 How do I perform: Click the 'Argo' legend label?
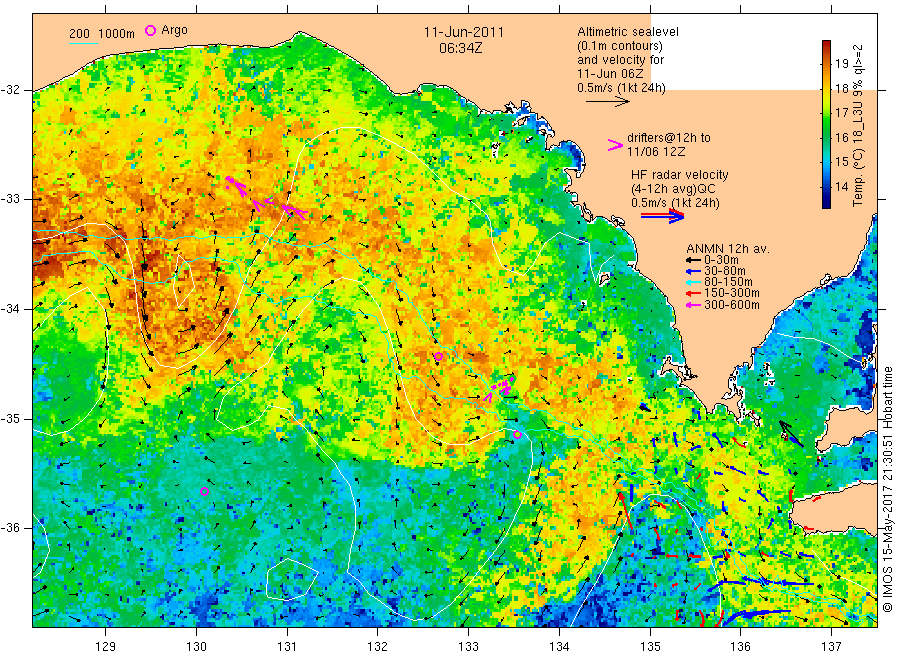click(174, 30)
